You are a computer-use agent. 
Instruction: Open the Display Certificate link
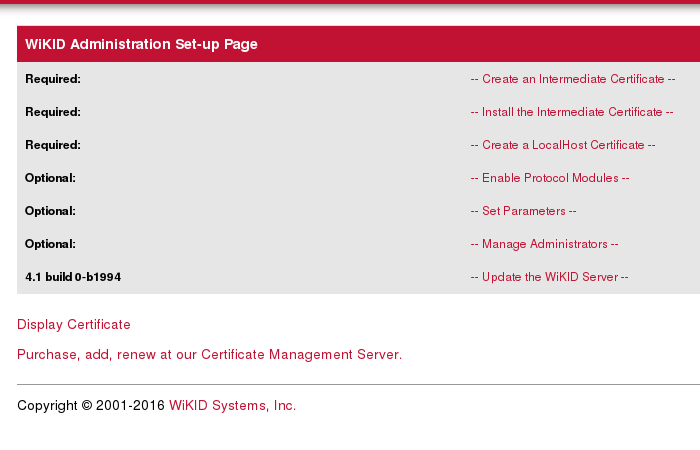(74, 325)
